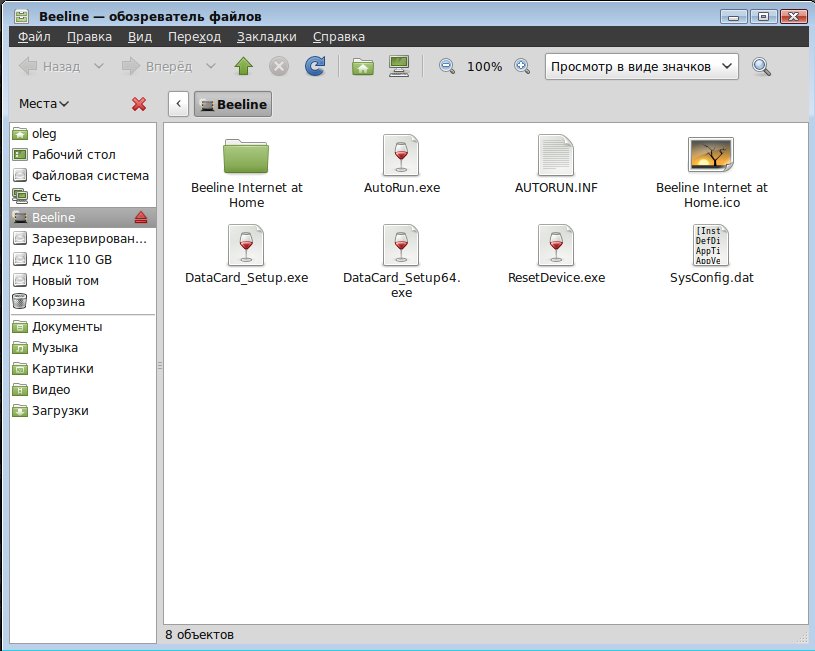
Task: Click the Назад back button
Action: click(49, 67)
